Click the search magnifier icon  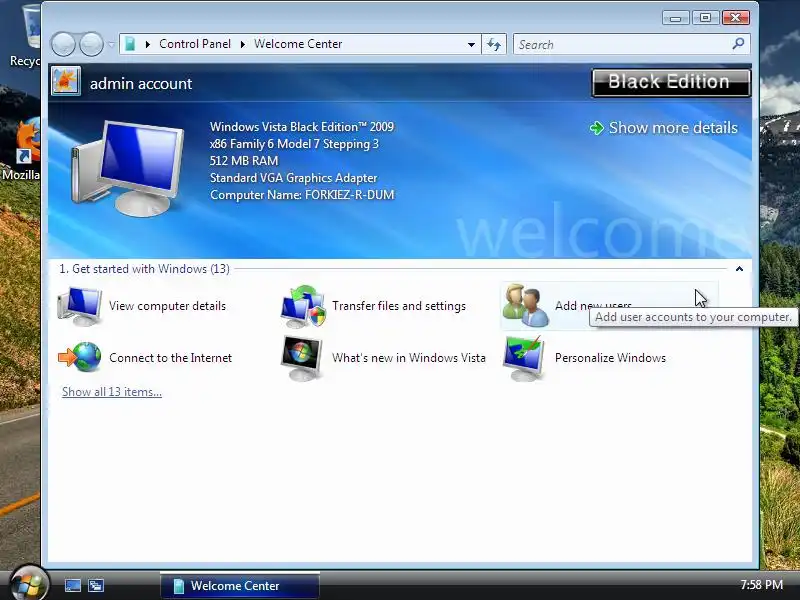pos(738,44)
